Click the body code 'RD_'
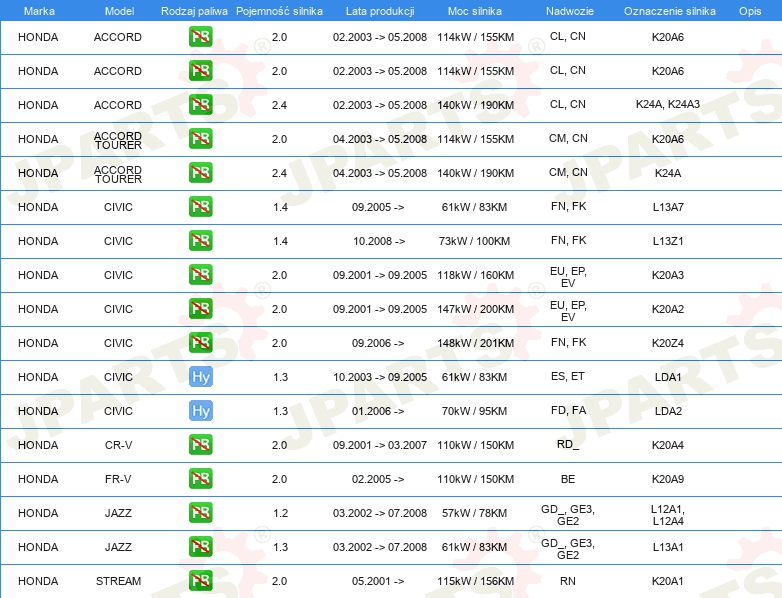Viewport: 782px width, 598px height. click(x=568, y=444)
